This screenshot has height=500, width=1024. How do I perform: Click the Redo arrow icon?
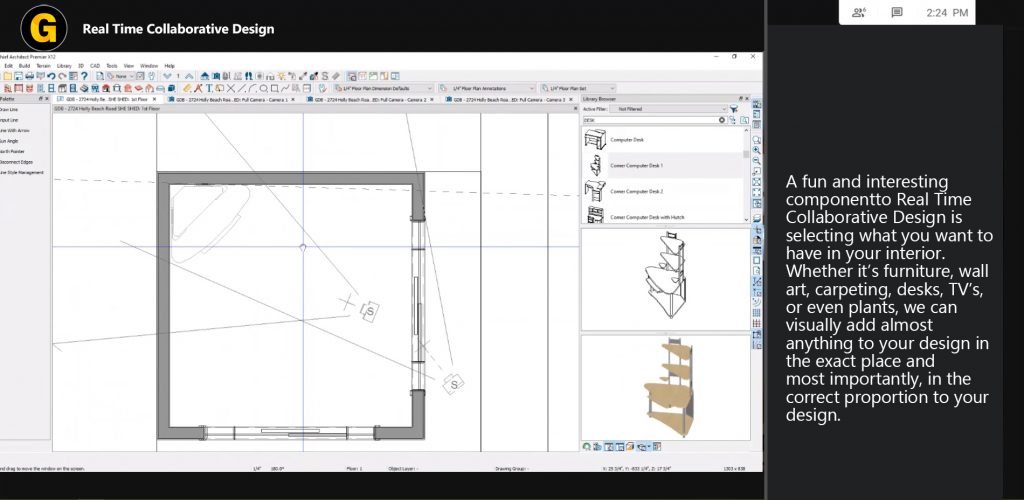pyautogui.click(x=62, y=76)
